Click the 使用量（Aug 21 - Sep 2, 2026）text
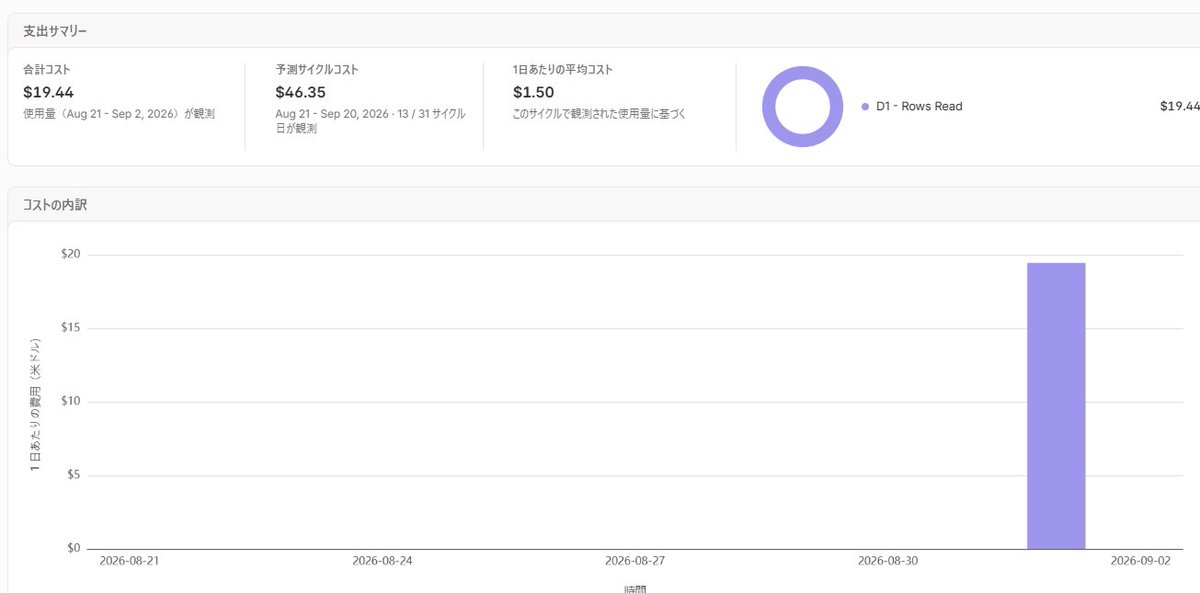The width and height of the screenshot is (1200, 593). click(x=119, y=114)
